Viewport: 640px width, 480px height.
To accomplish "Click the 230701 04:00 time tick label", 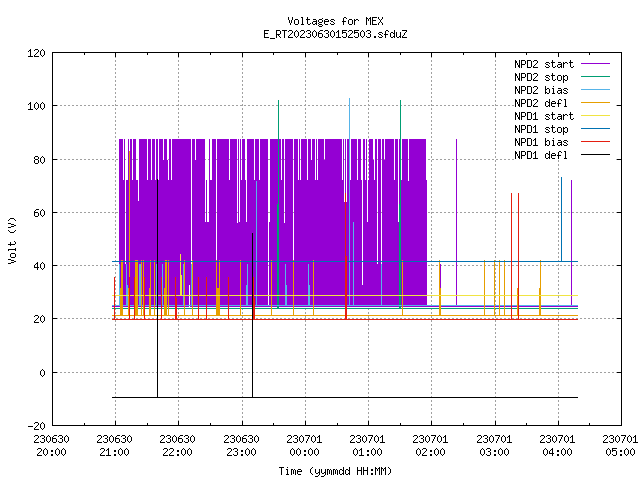I will (x=558, y=446).
